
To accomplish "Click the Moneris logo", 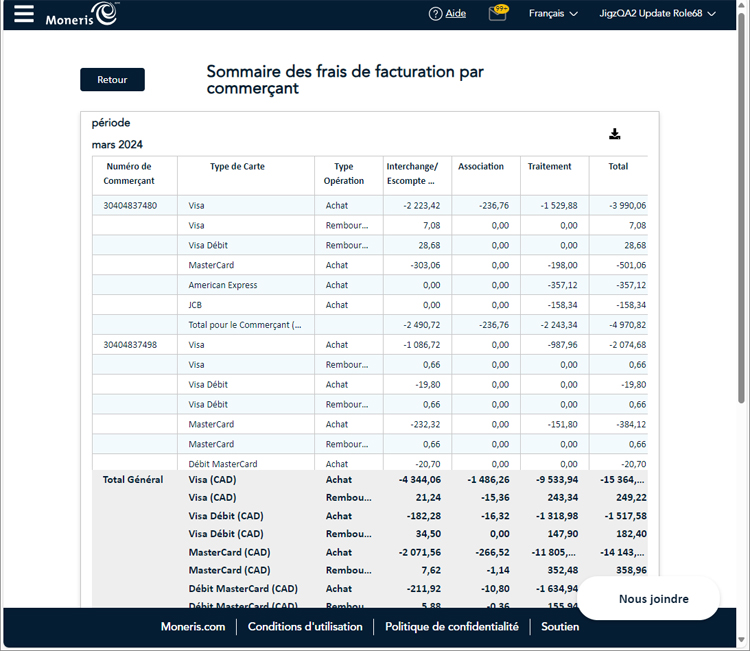I will pyautogui.click(x=82, y=15).
